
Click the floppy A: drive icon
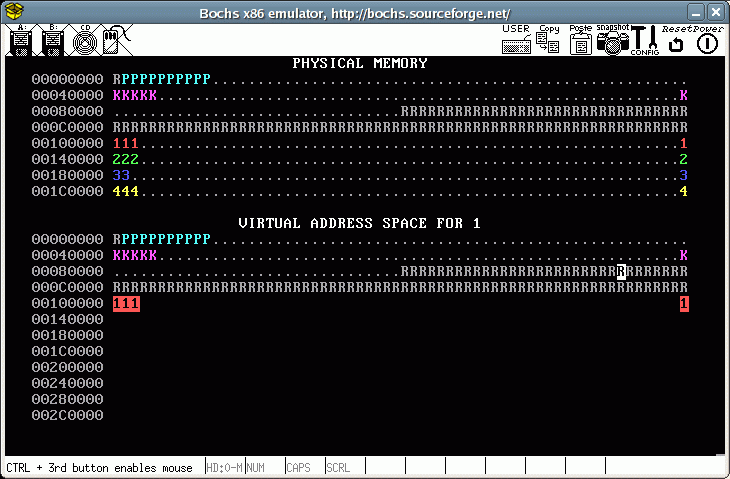pos(21,40)
